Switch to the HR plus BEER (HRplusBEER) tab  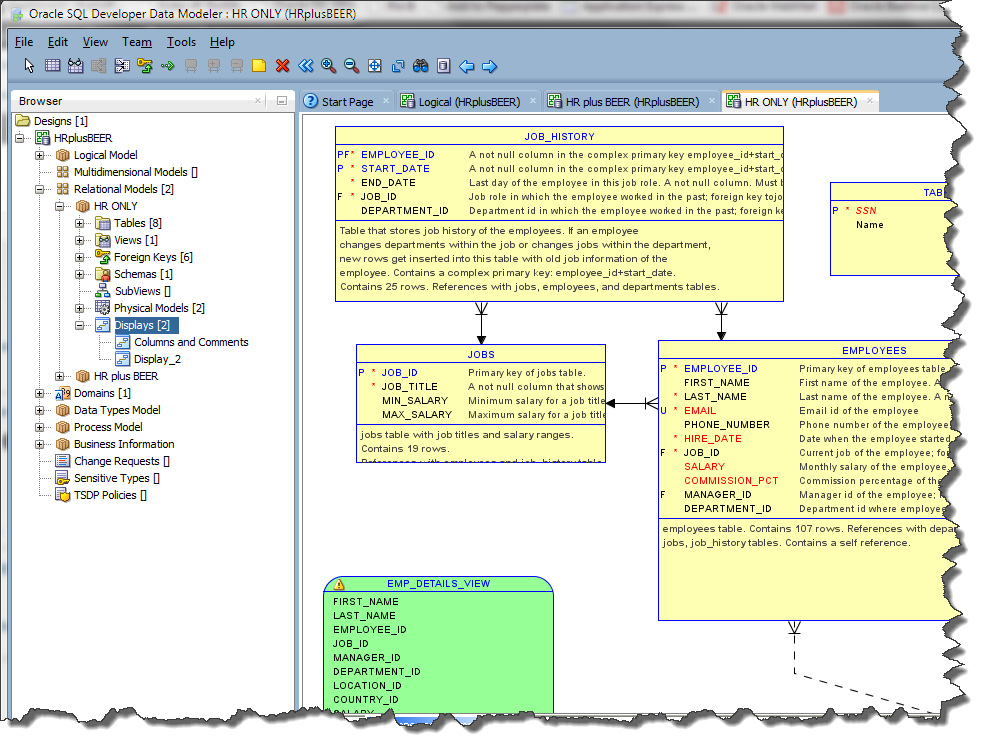(632, 101)
